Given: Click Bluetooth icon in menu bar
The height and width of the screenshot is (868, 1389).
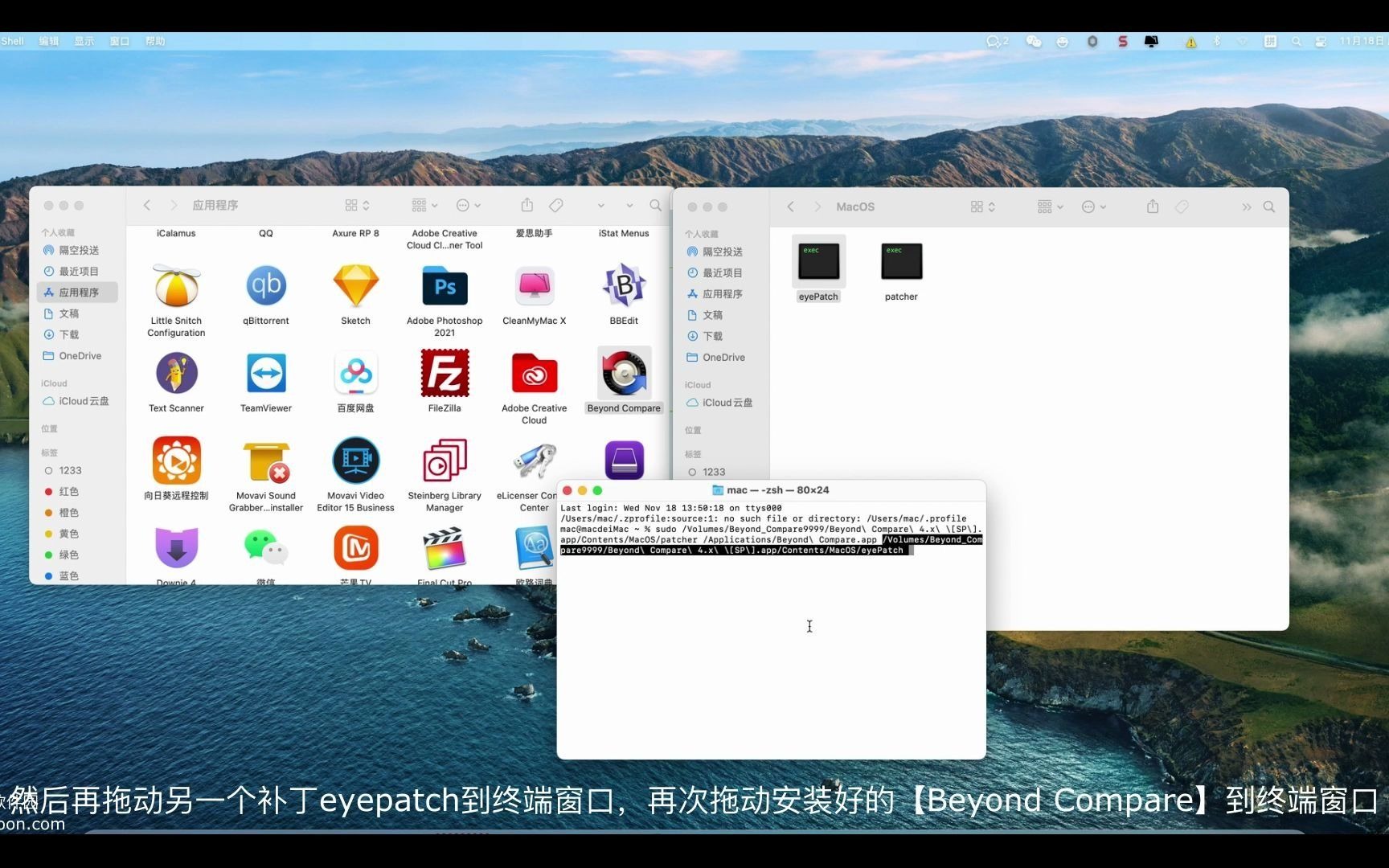Looking at the screenshot, I should [x=1216, y=41].
